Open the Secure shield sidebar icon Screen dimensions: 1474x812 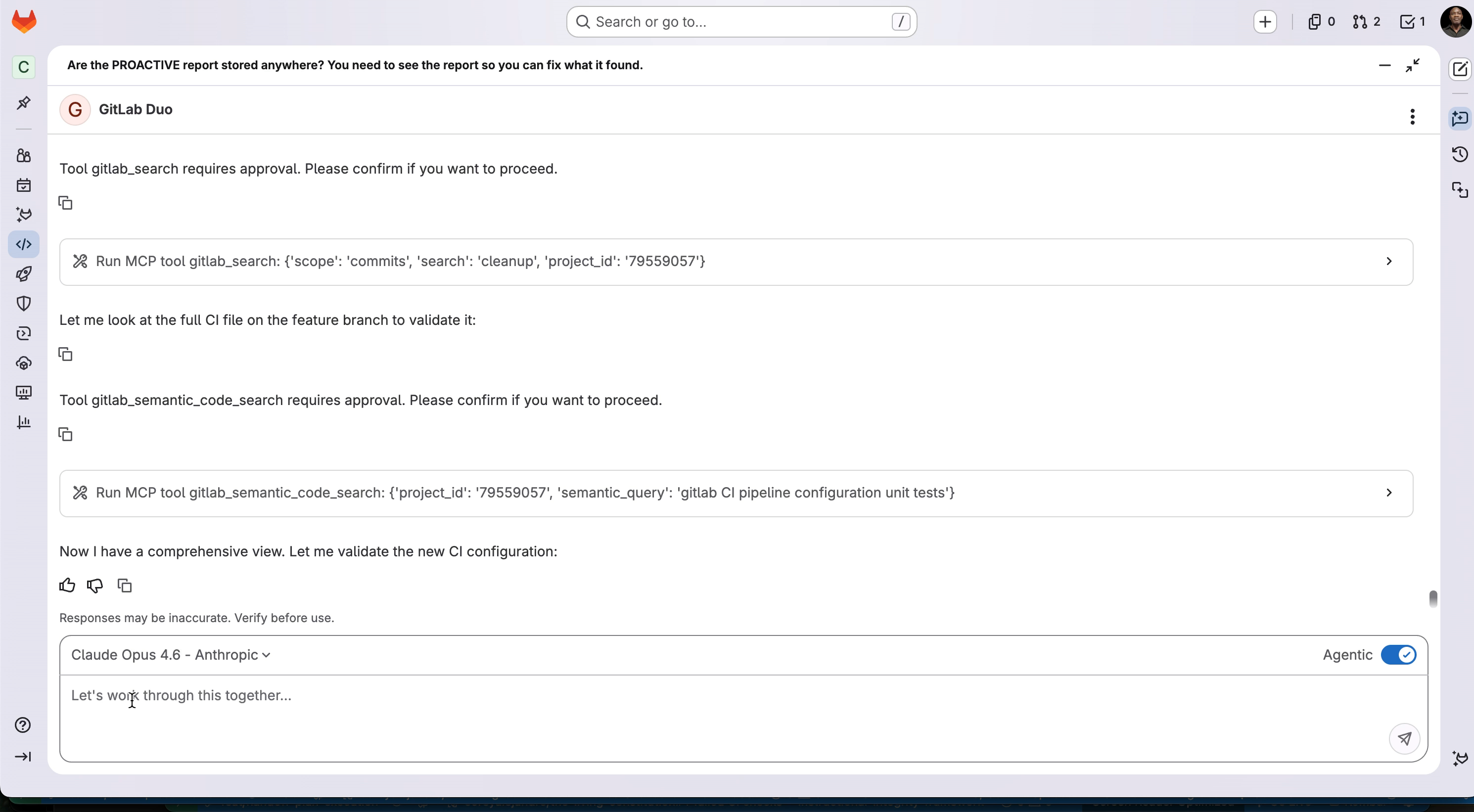[x=23, y=303]
